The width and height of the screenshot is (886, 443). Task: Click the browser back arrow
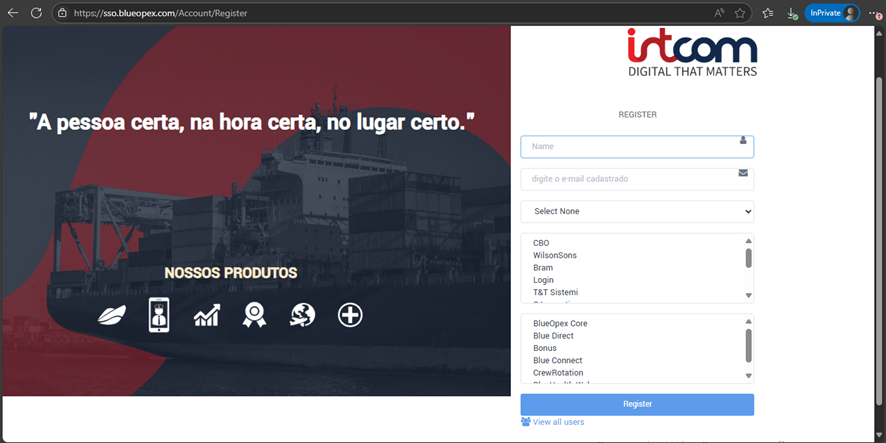(12, 12)
